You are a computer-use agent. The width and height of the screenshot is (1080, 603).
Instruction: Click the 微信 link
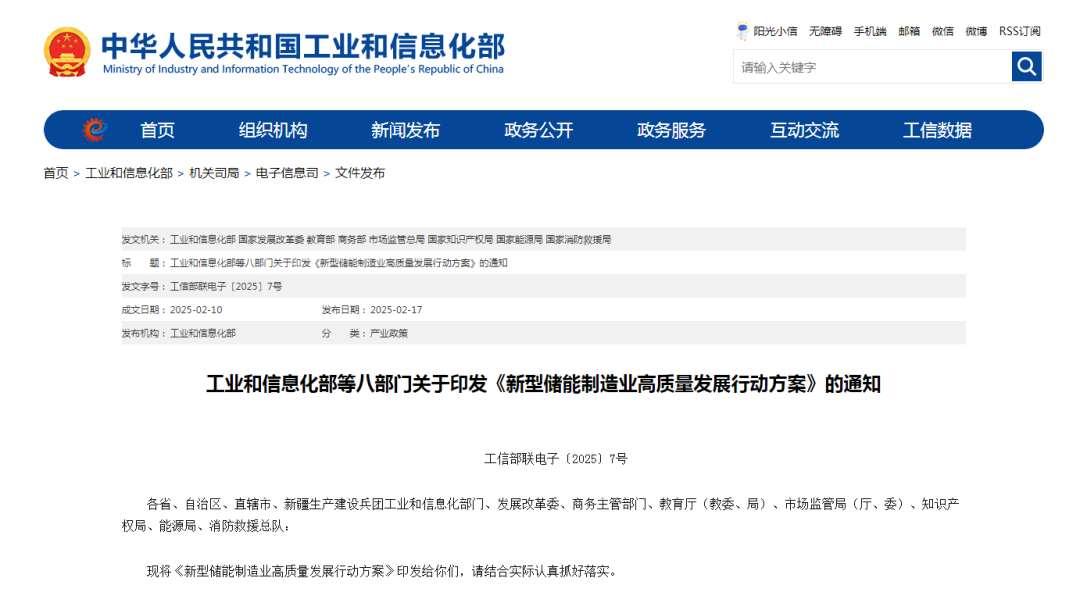pos(943,31)
